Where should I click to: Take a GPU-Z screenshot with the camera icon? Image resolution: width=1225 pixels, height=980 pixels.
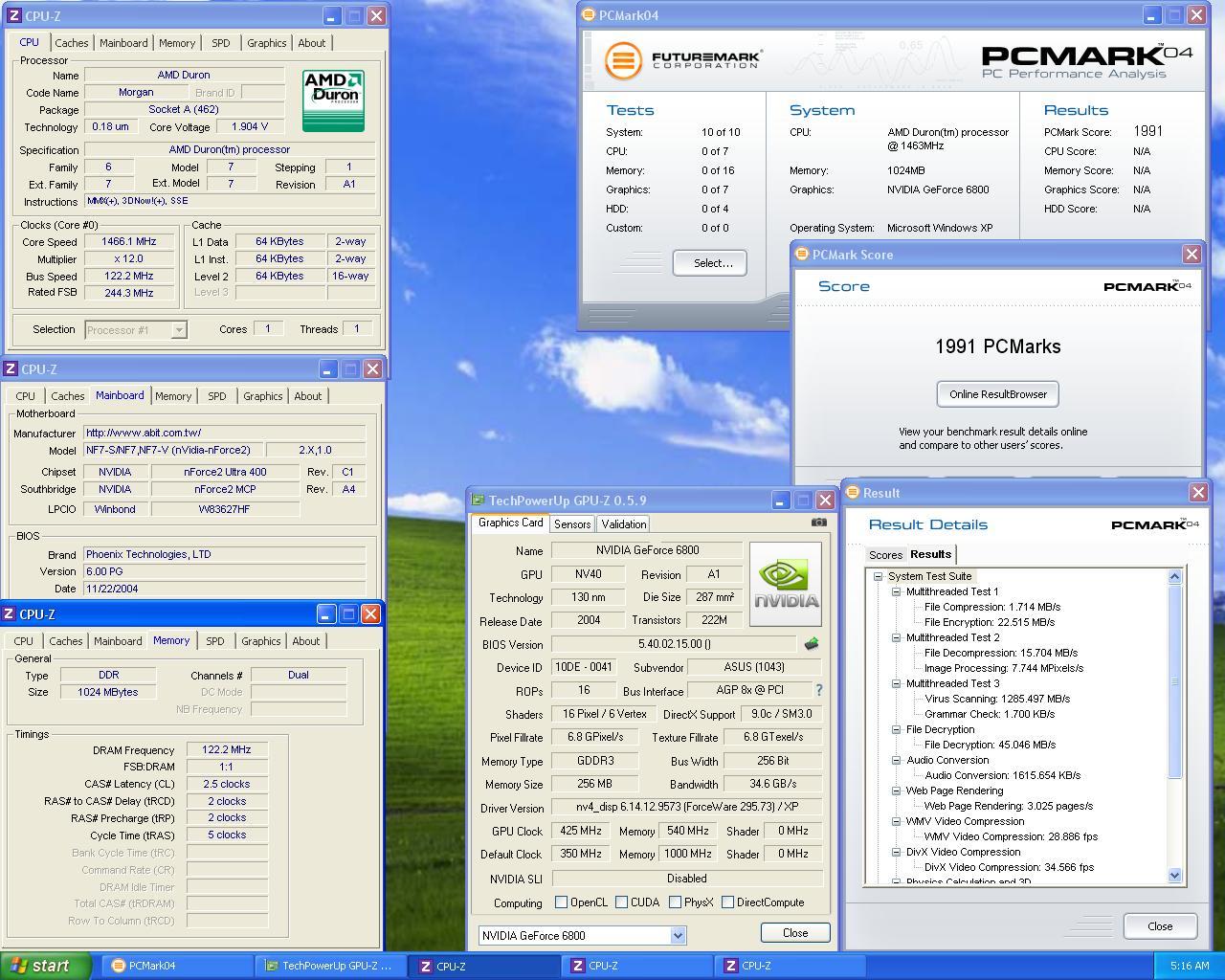818,523
